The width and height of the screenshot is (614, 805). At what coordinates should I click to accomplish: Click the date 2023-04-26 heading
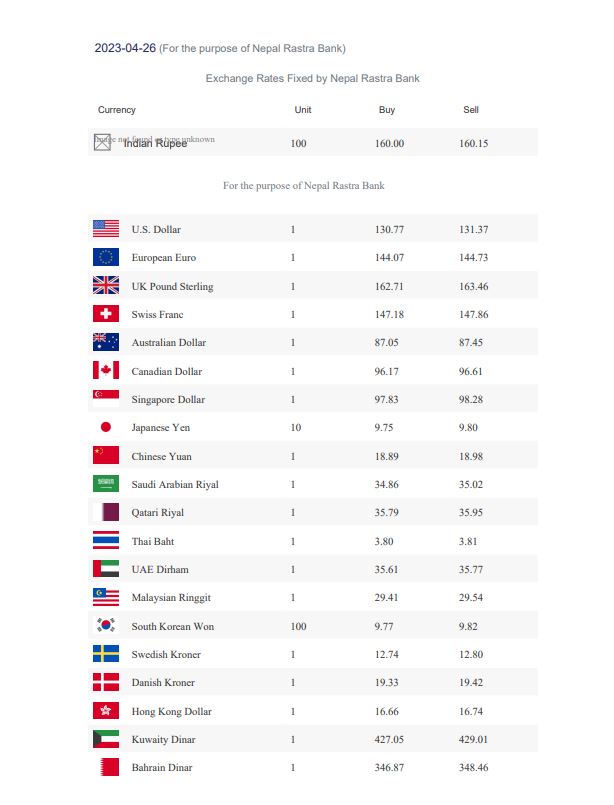point(125,48)
